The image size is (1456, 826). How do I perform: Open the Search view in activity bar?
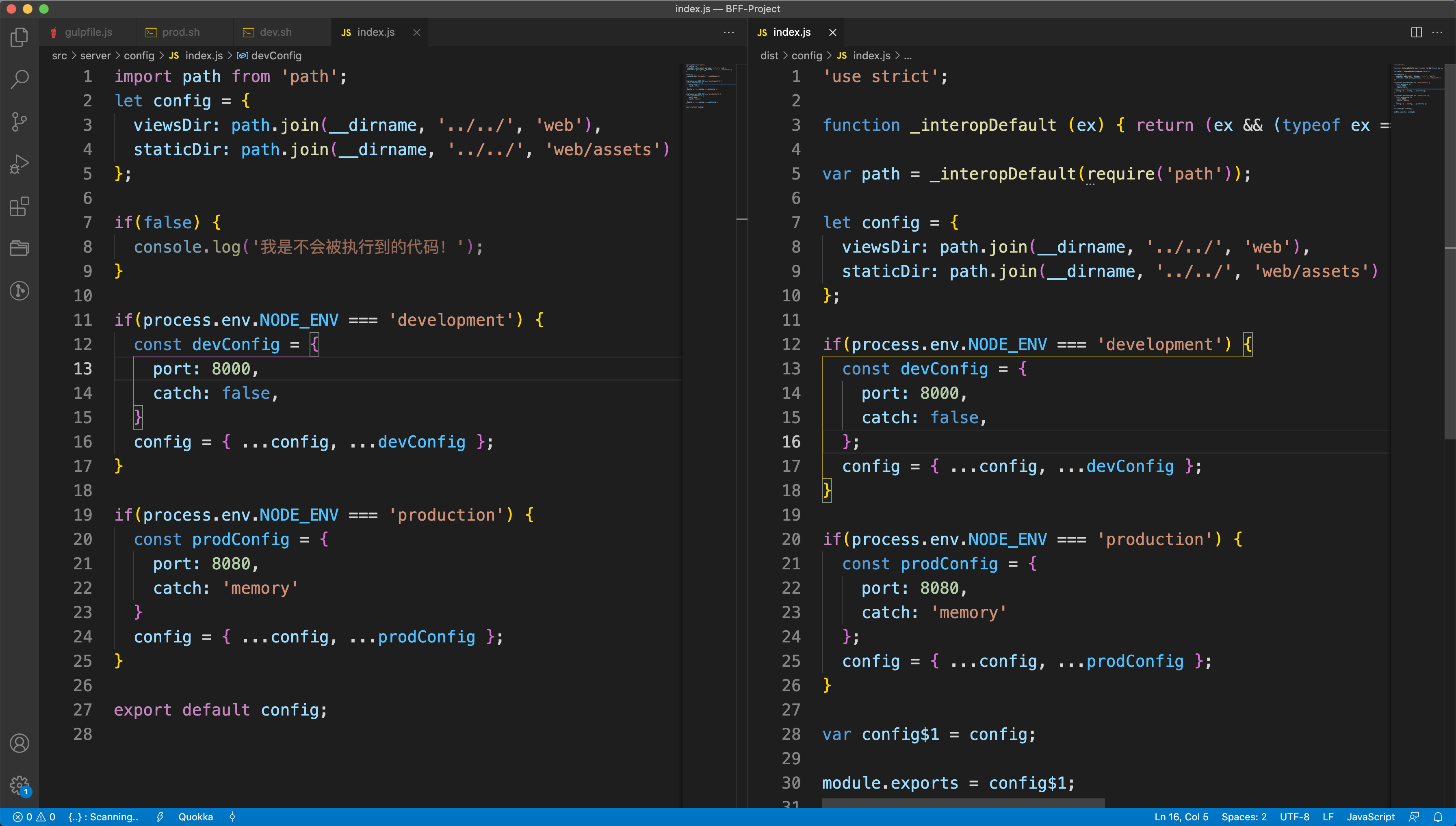(x=19, y=80)
